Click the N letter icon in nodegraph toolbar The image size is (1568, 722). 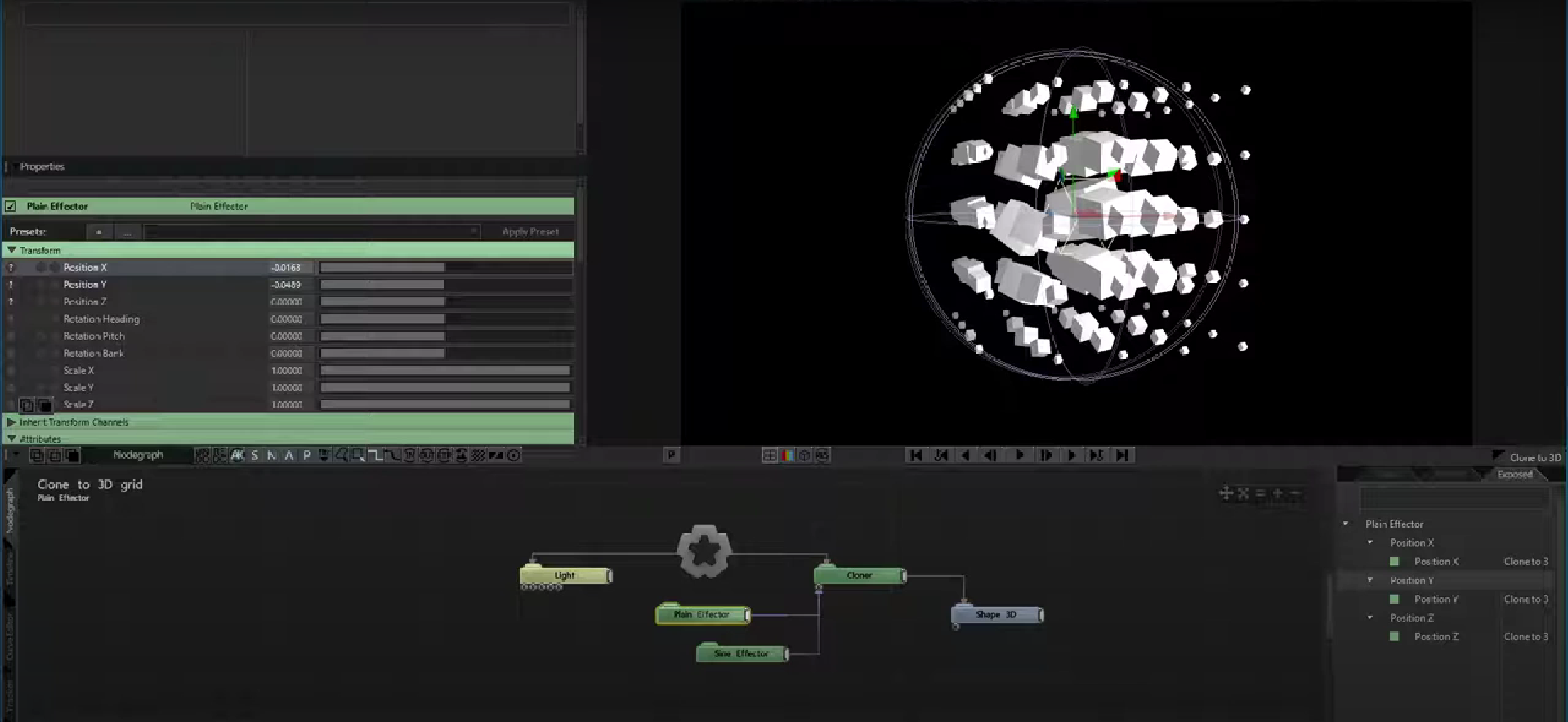271,456
